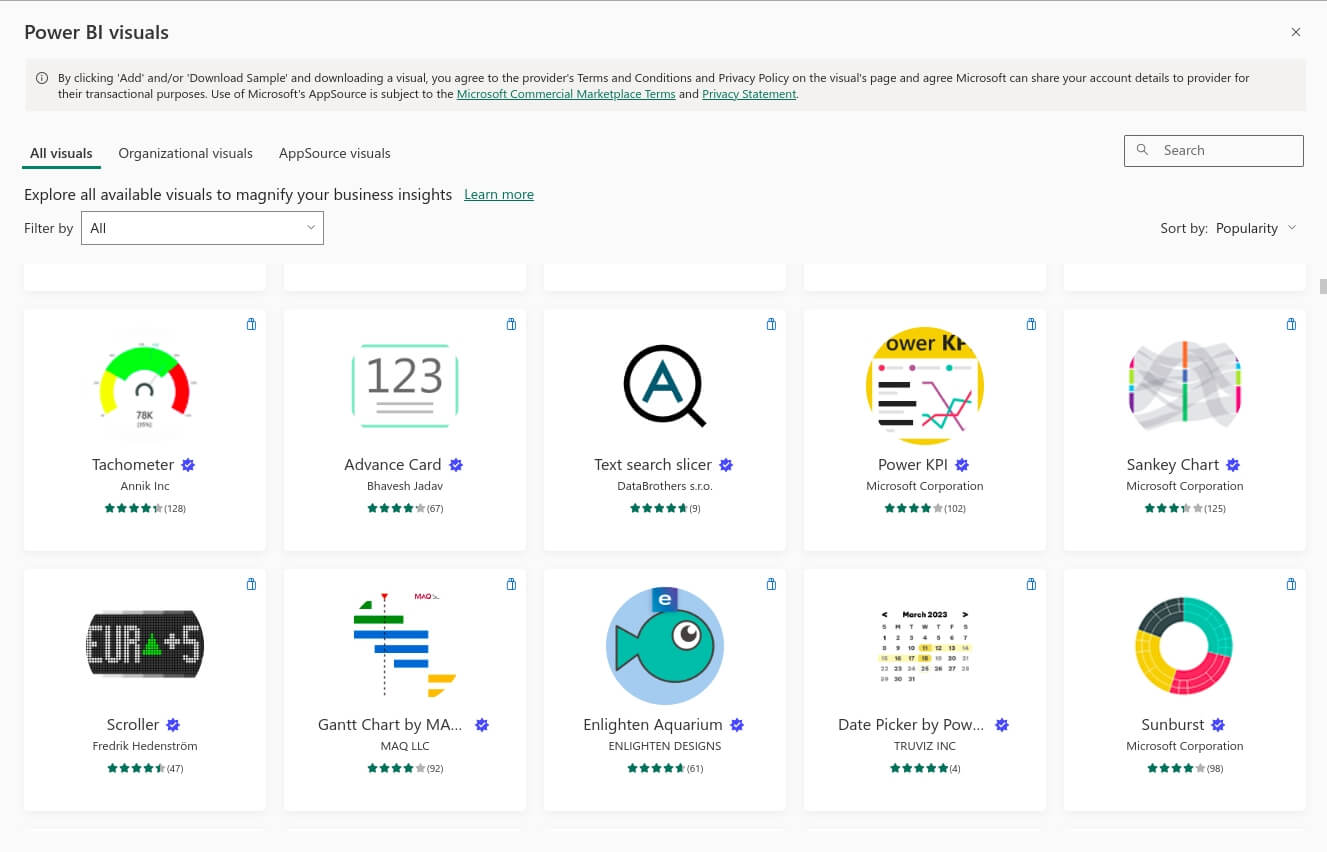Click the certified badge next to Advance Card

point(456,465)
